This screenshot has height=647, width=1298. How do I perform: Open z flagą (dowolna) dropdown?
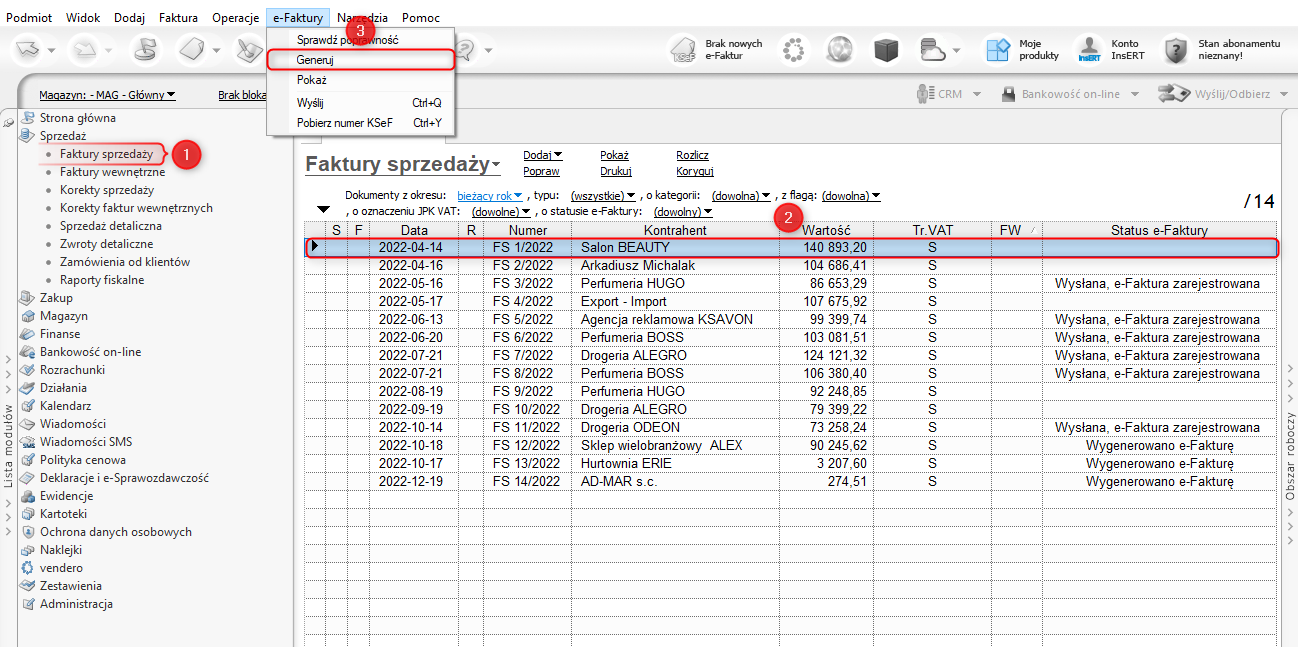point(851,196)
